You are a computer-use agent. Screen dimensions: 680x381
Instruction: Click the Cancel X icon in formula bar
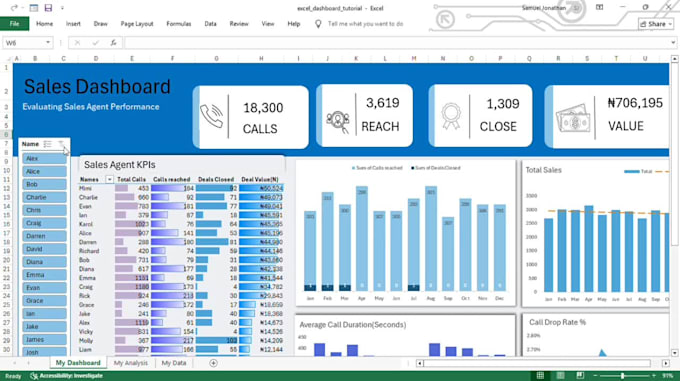(77, 42)
